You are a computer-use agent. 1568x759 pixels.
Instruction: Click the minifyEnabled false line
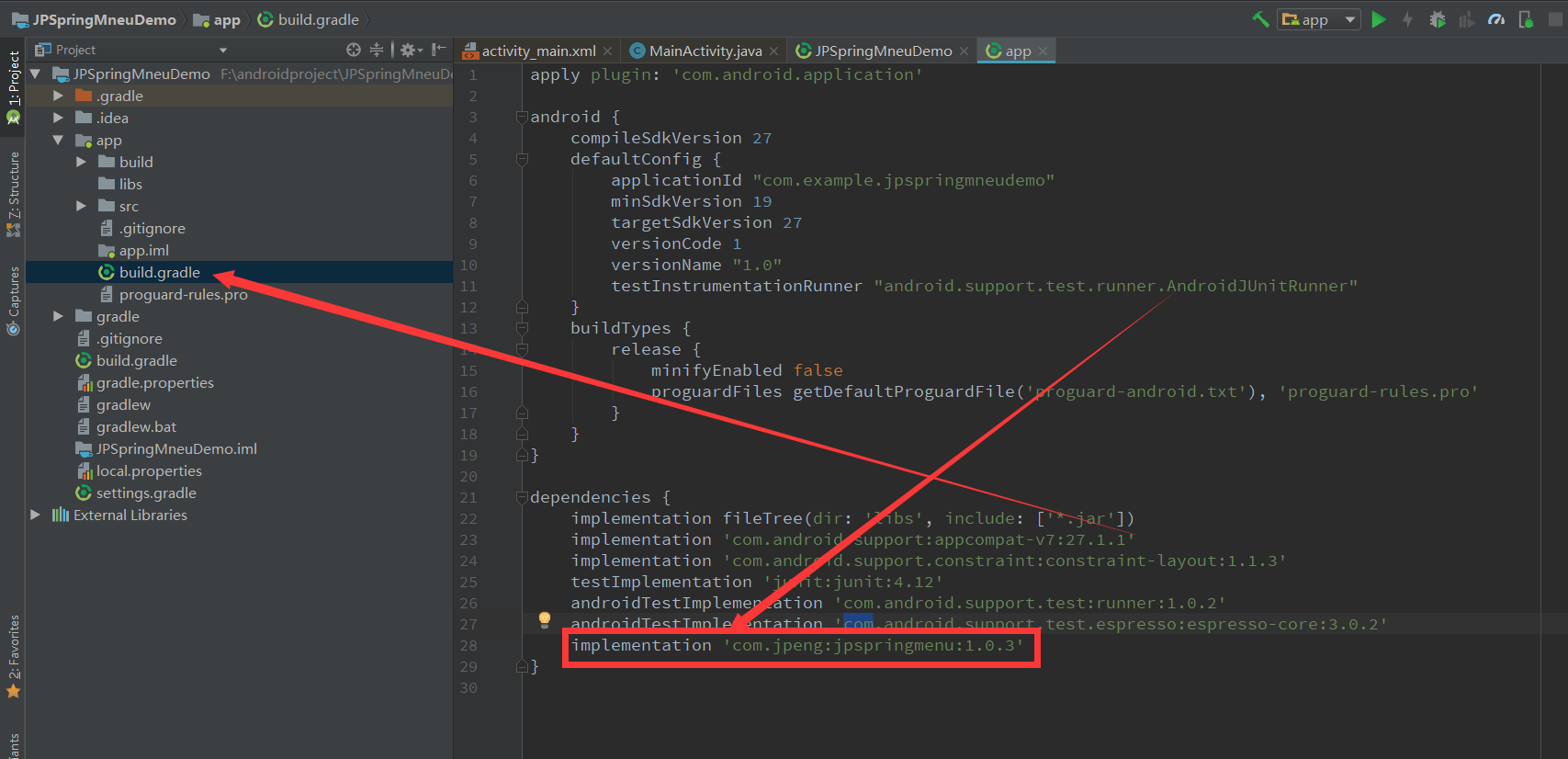pyautogui.click(x=747, y=370)
